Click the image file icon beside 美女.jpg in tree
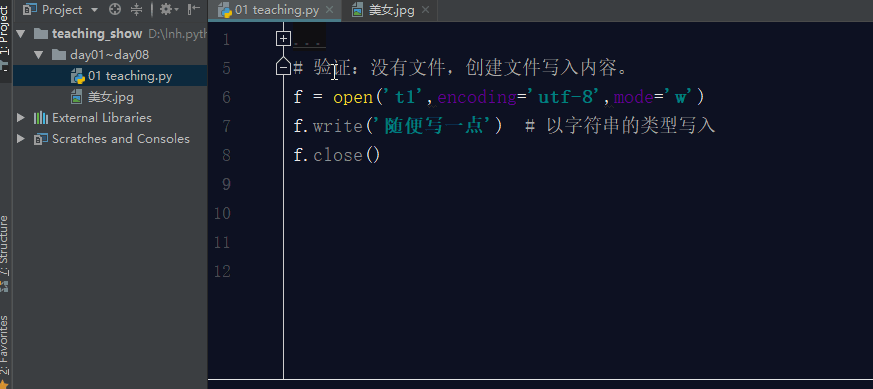The image size is (873, 389). 77,97
